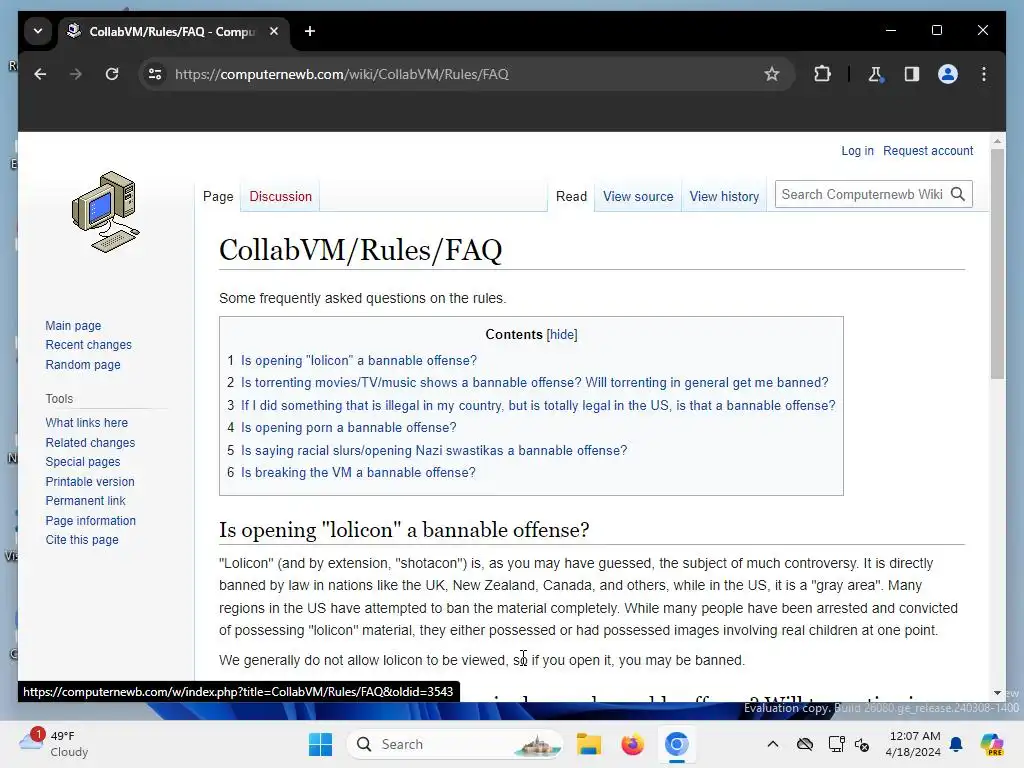Select the Read tab
Viewport: 1024px width, 768px height.
(571, 197)
